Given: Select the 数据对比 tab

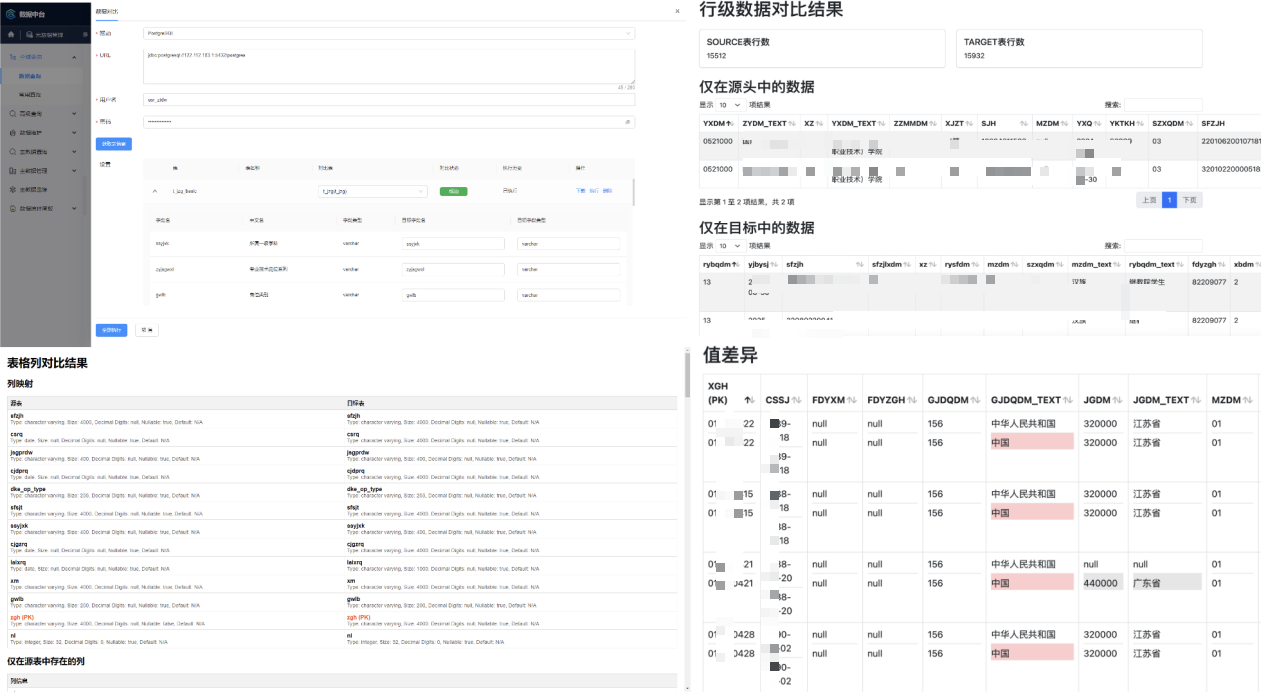Looking at the screenshot, I should 106,11.
